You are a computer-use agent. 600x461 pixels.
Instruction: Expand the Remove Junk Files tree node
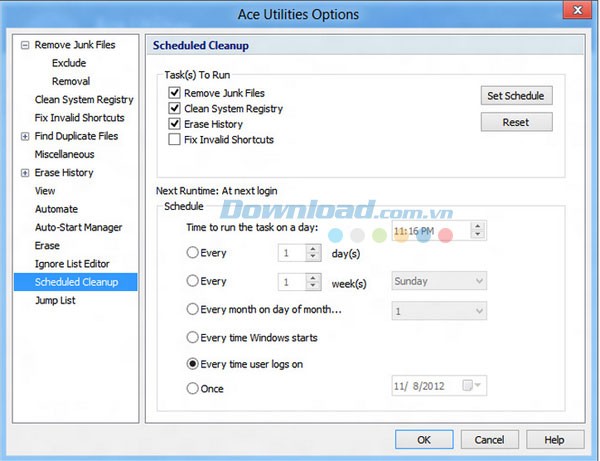click(25, 45)
